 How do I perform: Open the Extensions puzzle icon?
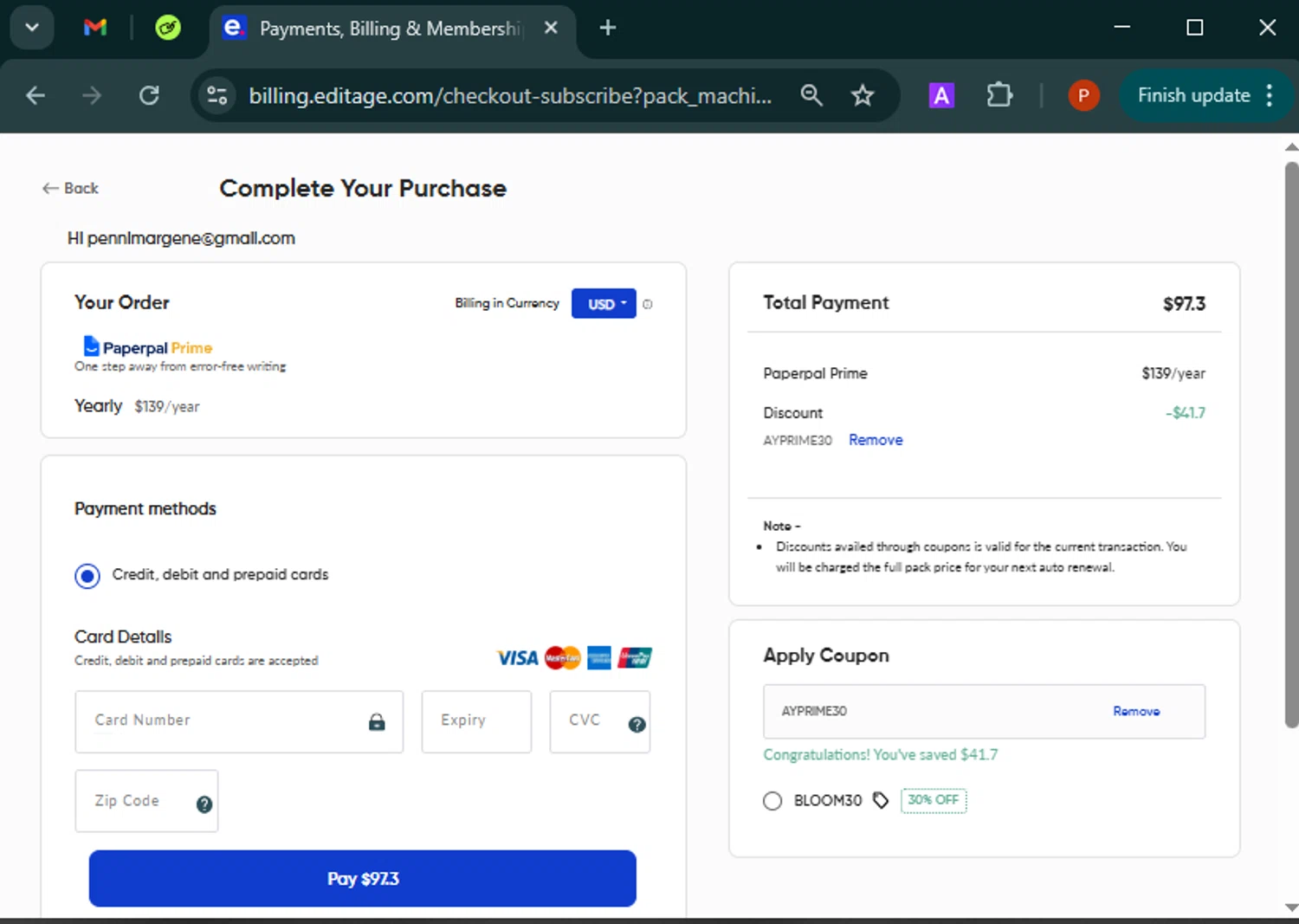point(999,95)
